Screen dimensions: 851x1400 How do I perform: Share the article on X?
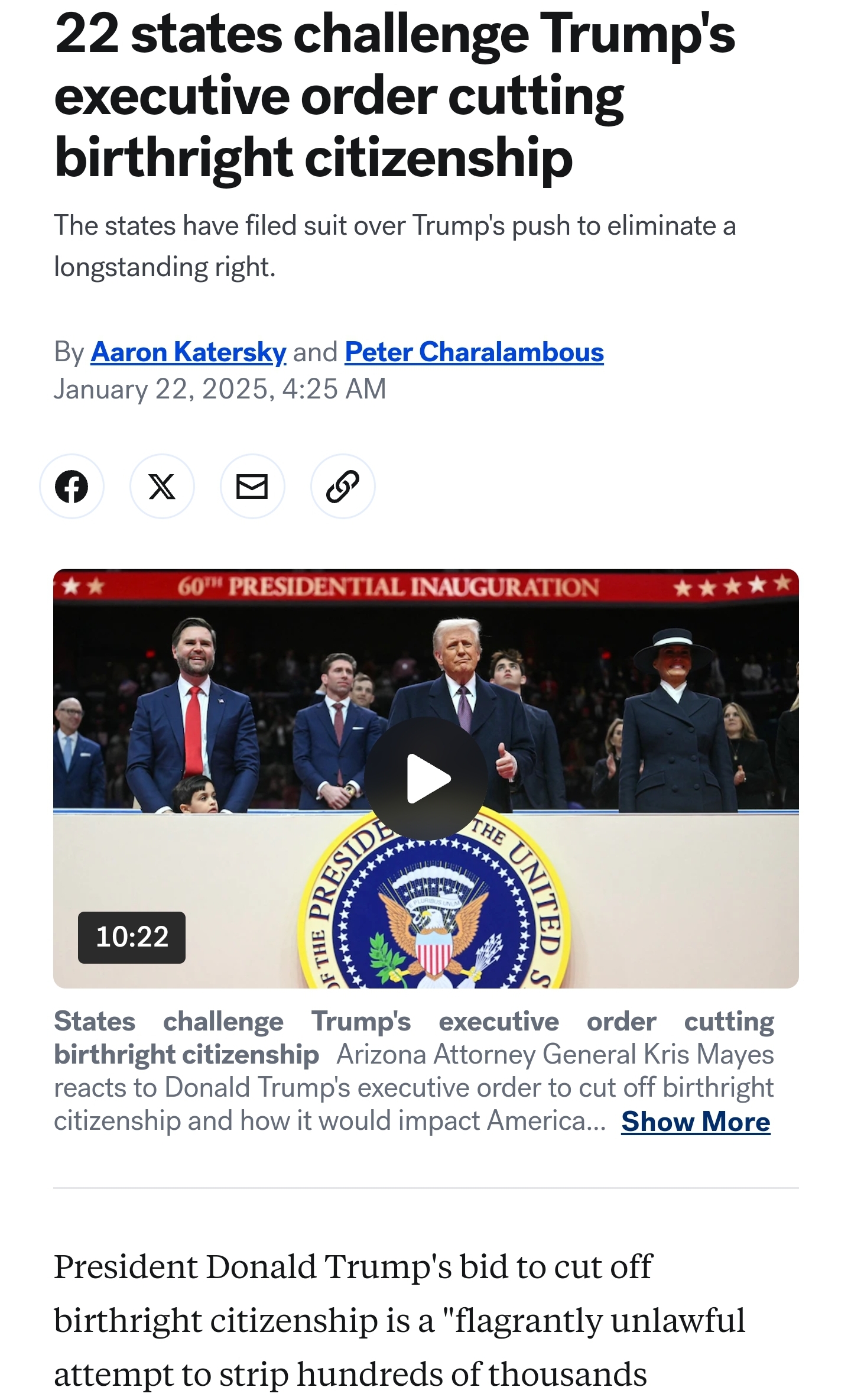point(162,487)
